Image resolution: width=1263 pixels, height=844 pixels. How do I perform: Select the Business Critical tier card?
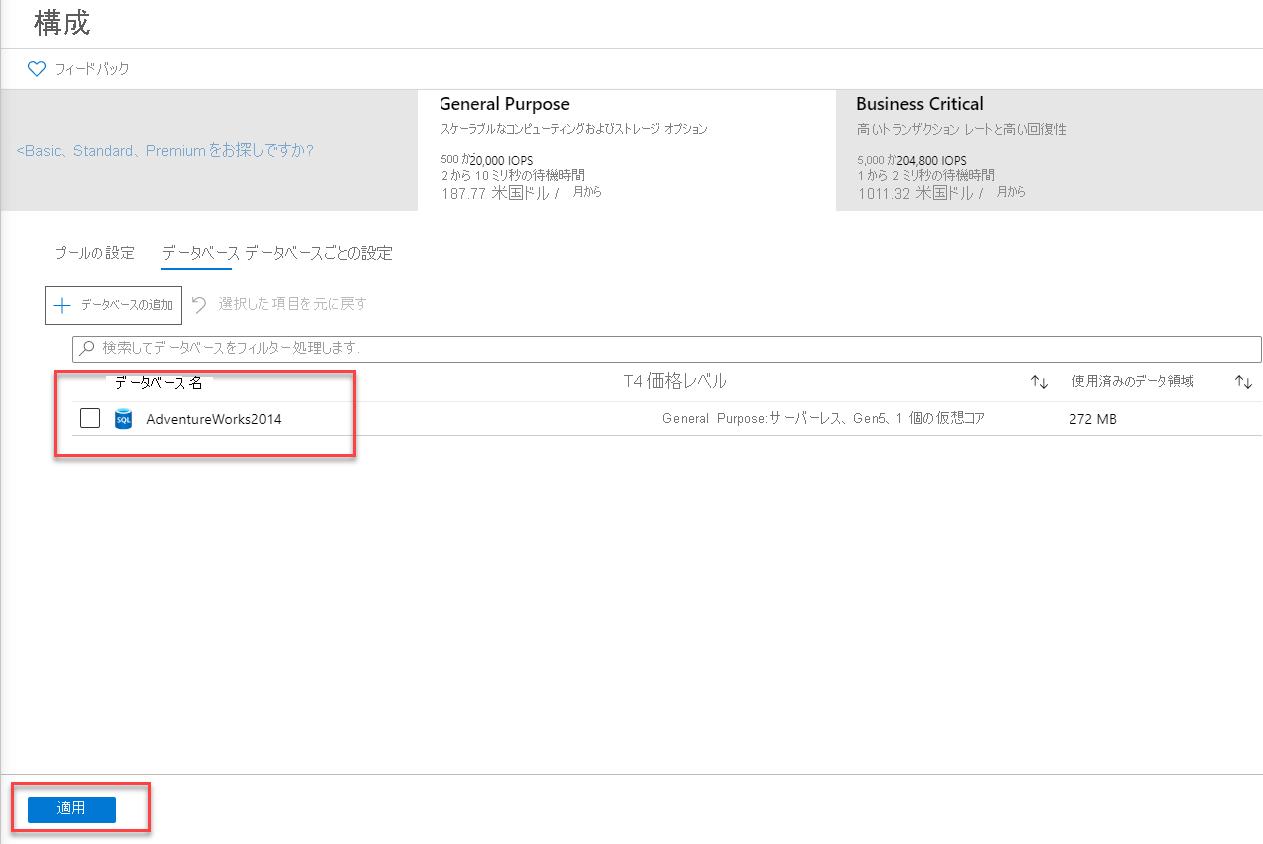1049,150
